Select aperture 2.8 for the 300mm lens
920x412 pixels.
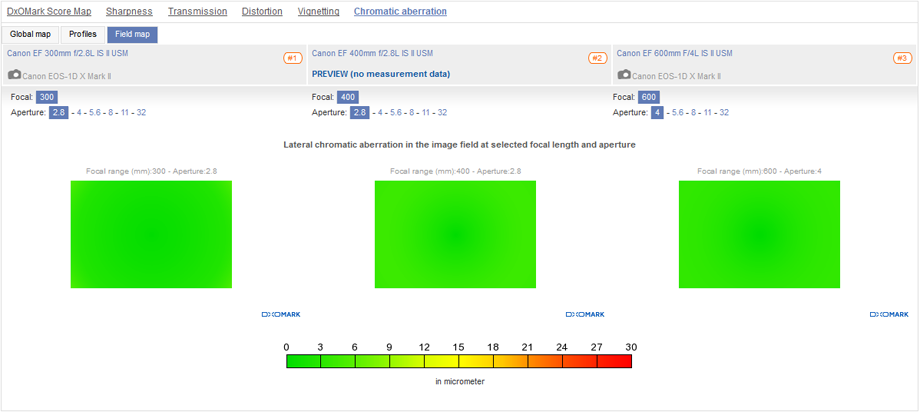(59, 113)
